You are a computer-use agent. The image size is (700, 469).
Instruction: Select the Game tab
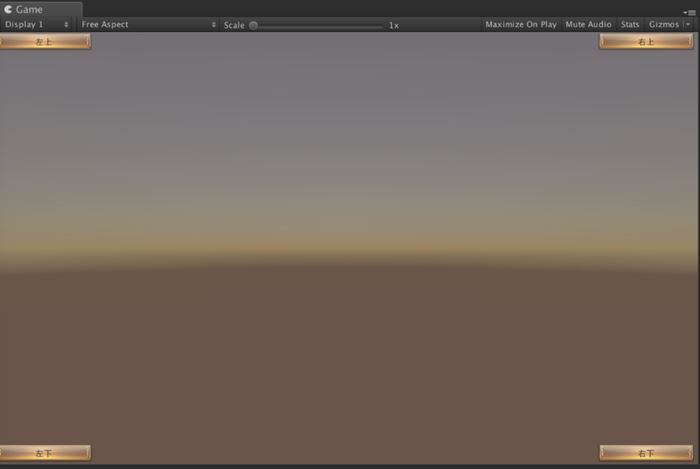coord(29,9)
